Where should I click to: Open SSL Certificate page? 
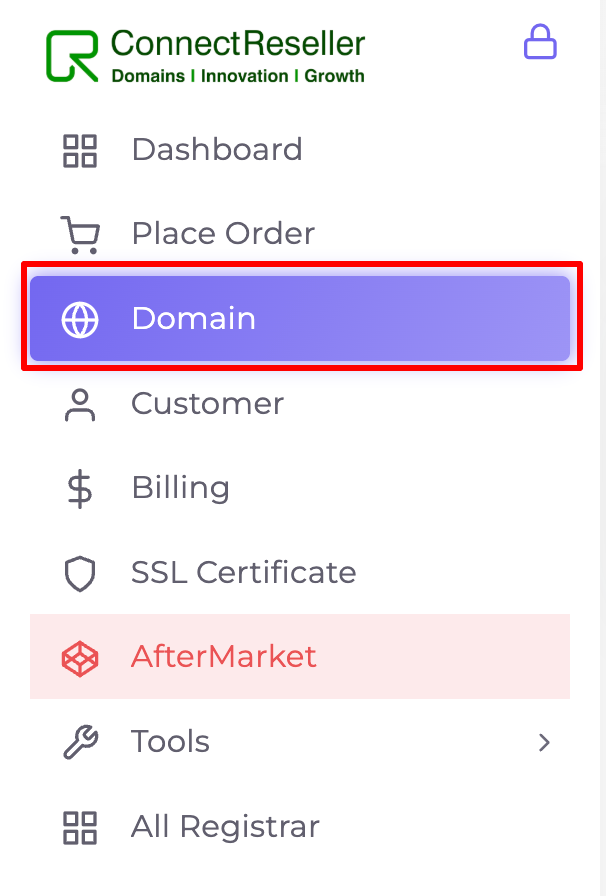click(300, 573)
